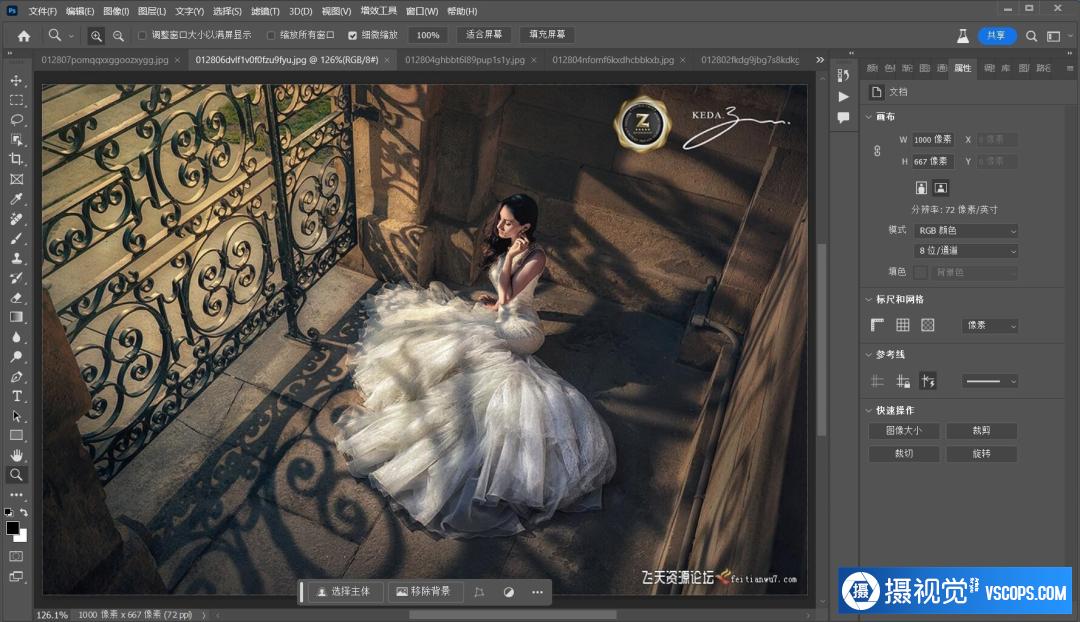Open the 图像(I) menu
This screenshot has width=1080, height=622.
click(x=116, y=11)
